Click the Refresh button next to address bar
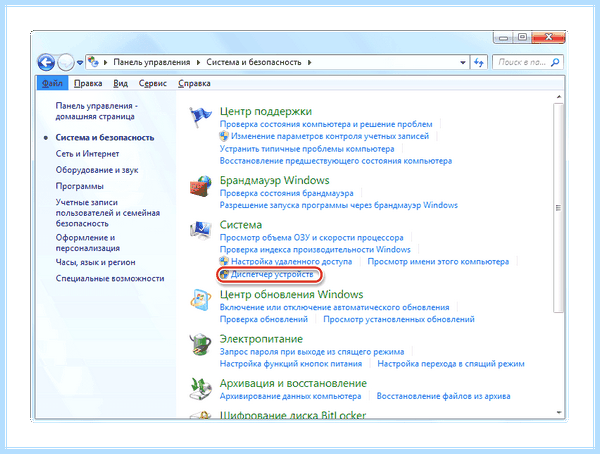Image resolution: width=600 pixels, height=454 pixels. tap(478, 62)
